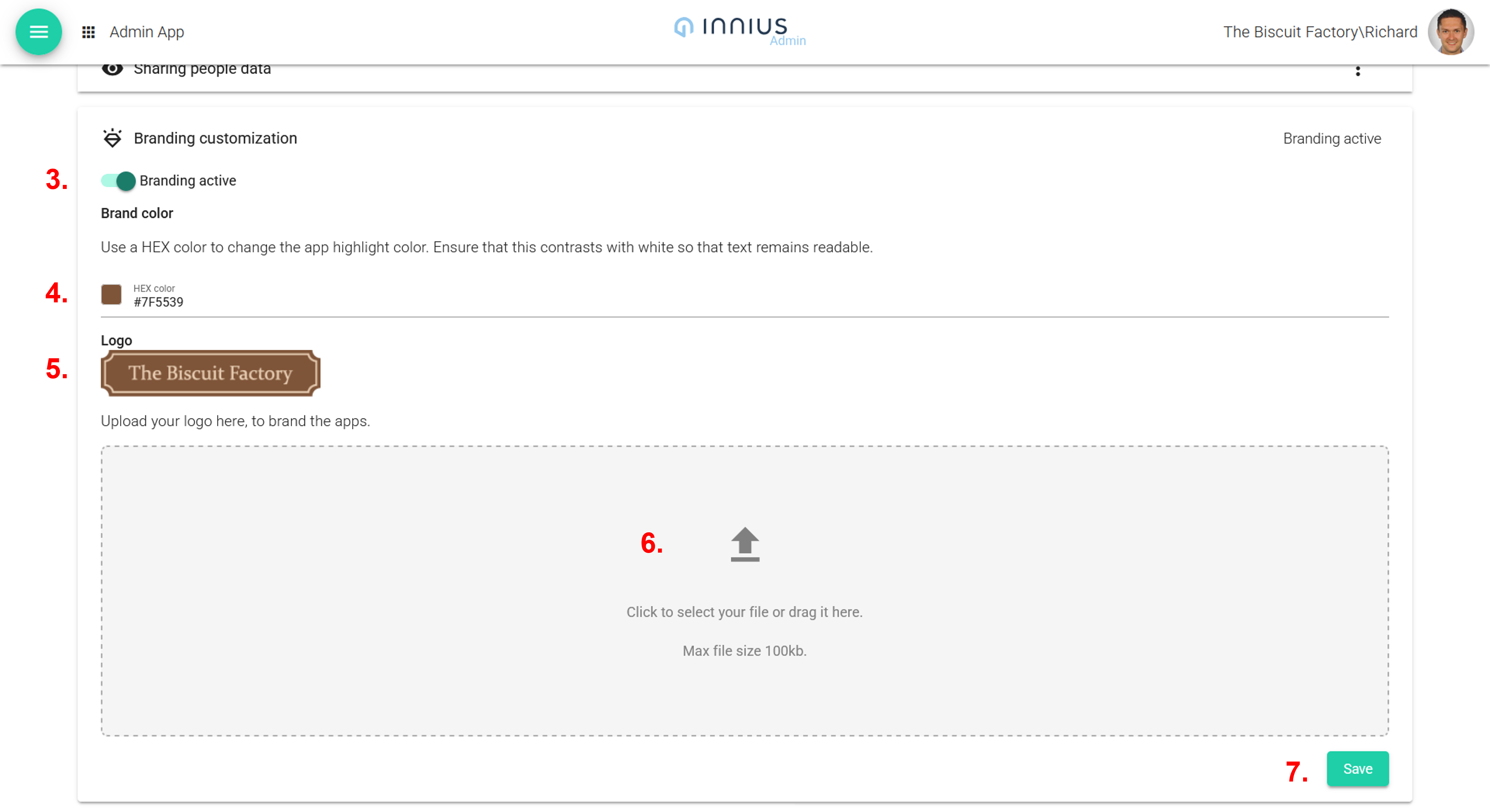Image resolution: width=1490 pixels, height=812 pixels.
Task: Click the Branding customization diamond icon
Action: pos(112,138)
